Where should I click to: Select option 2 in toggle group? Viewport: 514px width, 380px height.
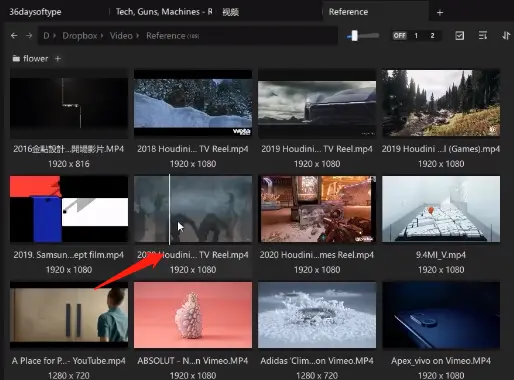[x=432, y=35]
